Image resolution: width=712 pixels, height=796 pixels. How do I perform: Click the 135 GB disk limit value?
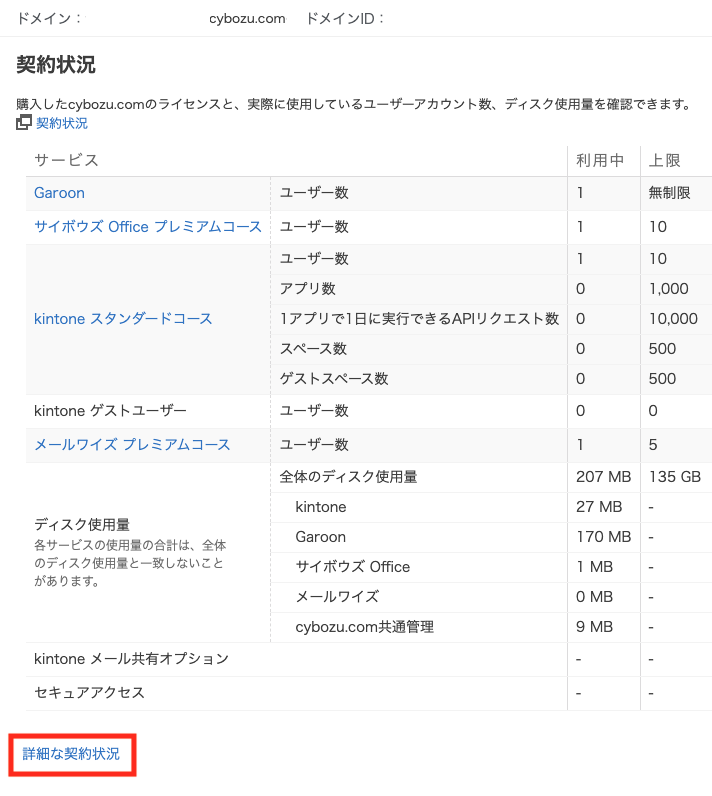click(675, 477)
